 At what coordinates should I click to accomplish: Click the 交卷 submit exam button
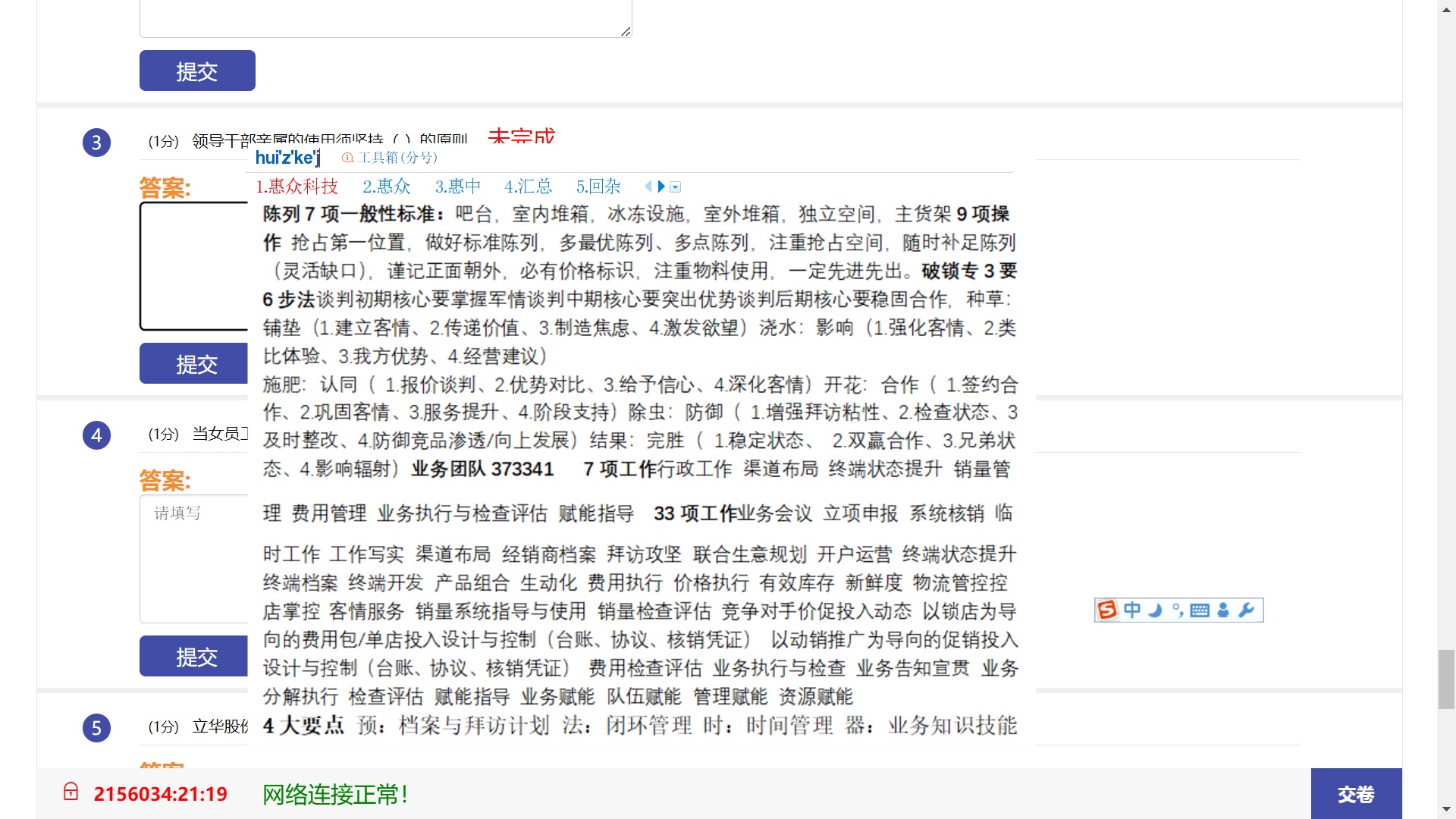click(1355, 794)
